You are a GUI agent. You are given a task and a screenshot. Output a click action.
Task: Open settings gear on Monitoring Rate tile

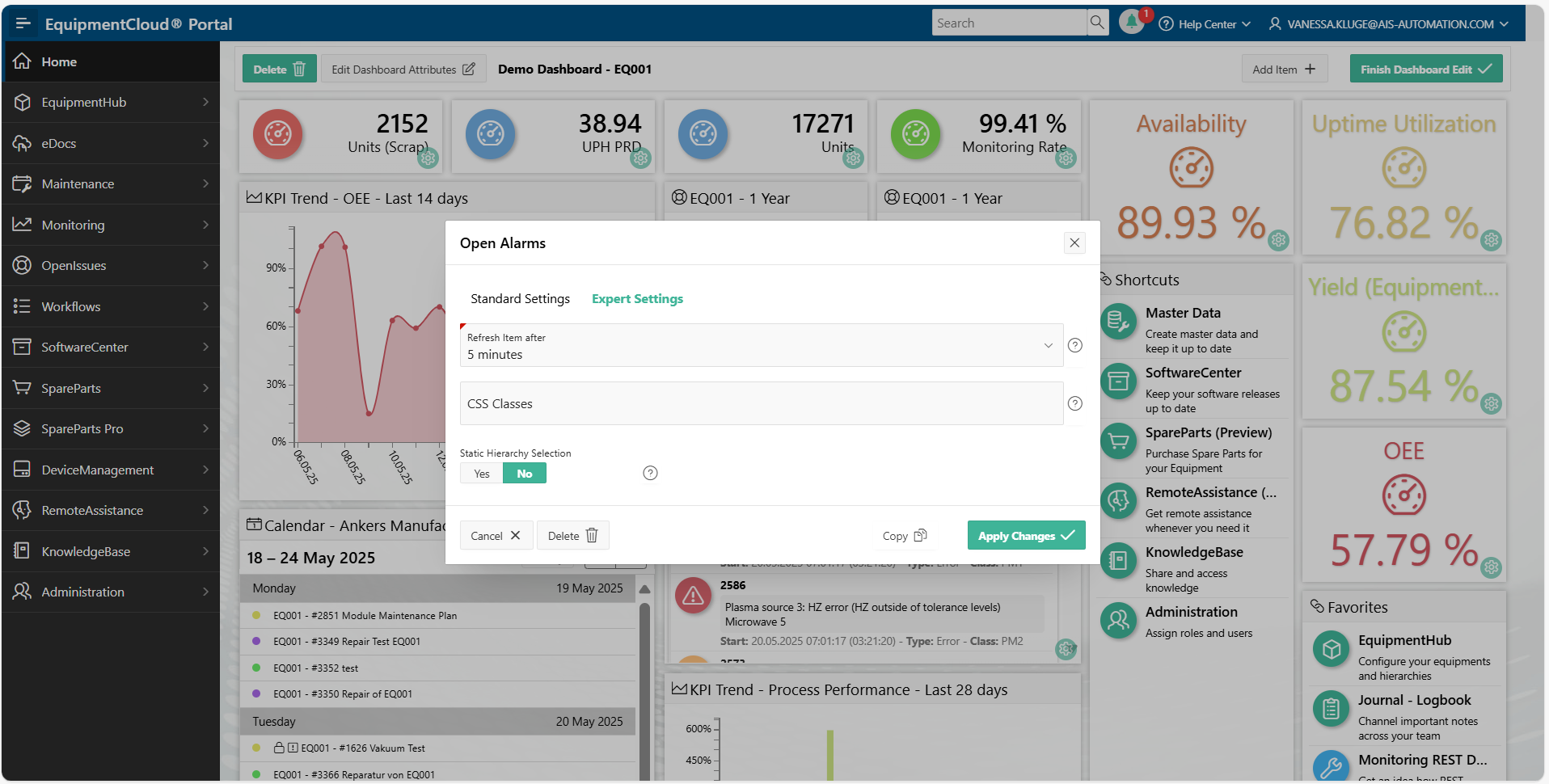[1066, 158]
